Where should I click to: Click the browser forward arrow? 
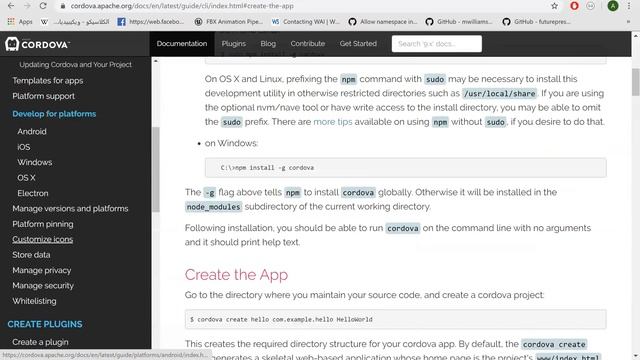coord(27,6)
